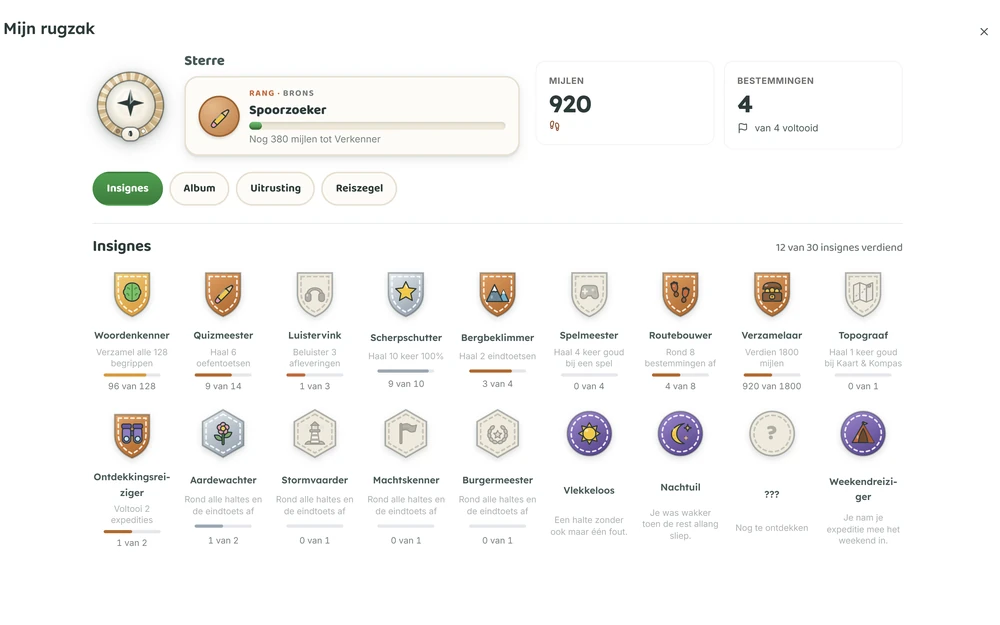Image resolution: width=1000 pixels, height=625 pixels.
Task: Open the Mijlen 920 stats card
Action: point(624,103)
